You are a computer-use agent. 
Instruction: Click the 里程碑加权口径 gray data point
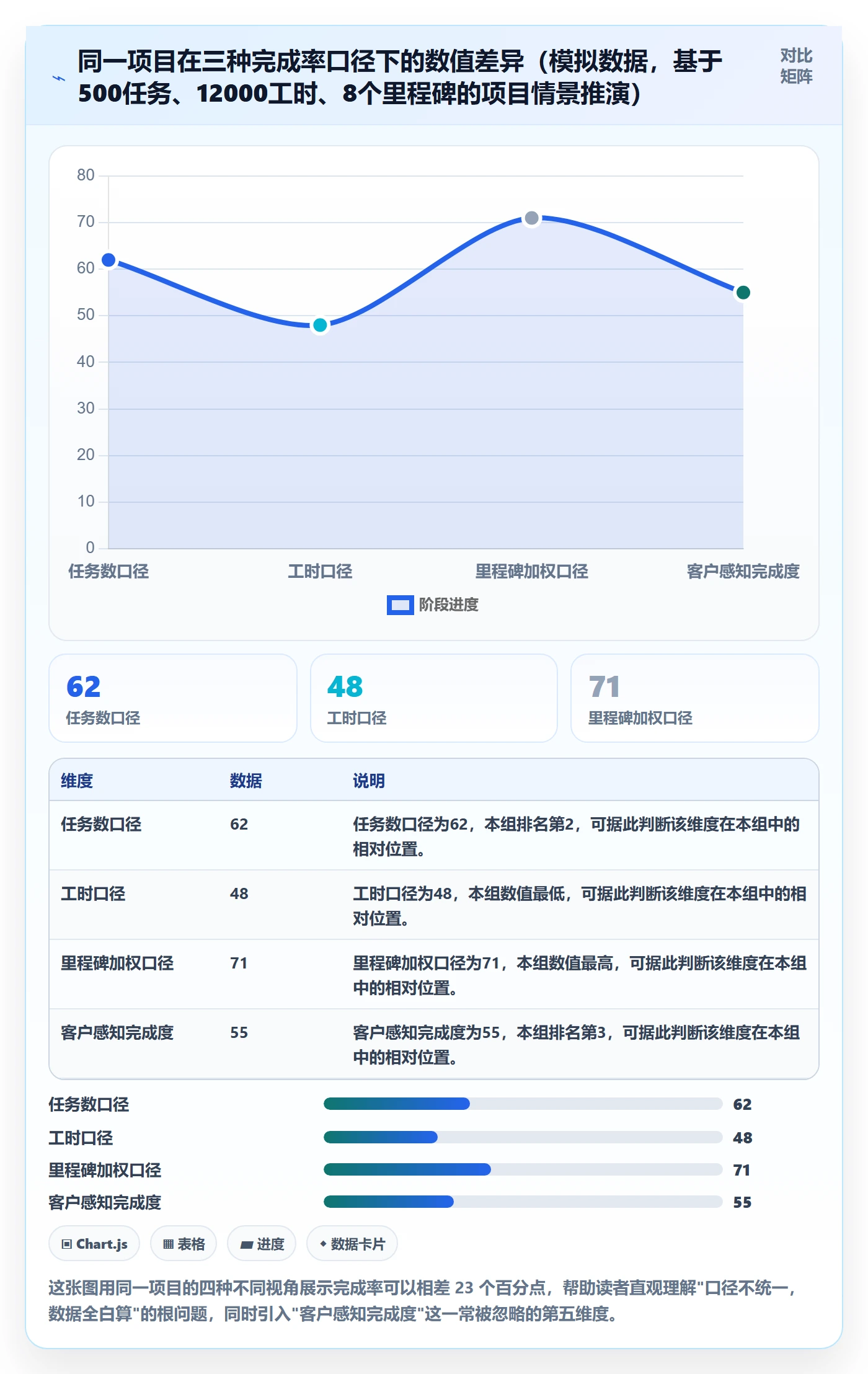531,218
